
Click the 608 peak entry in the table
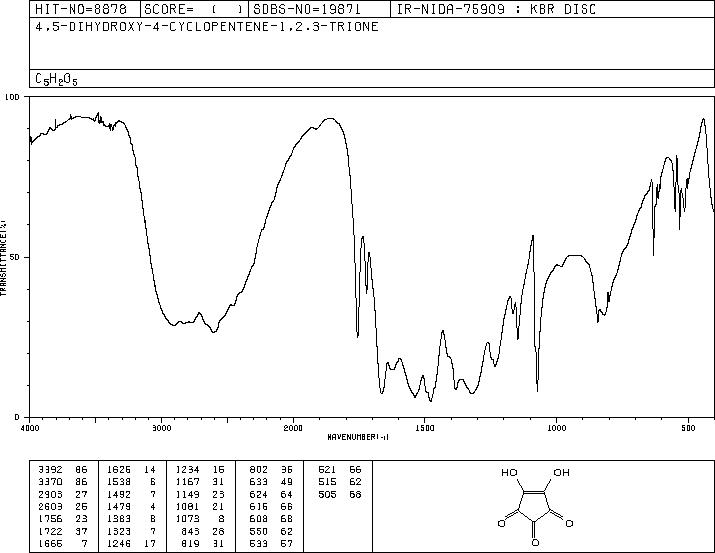(271, 519)
